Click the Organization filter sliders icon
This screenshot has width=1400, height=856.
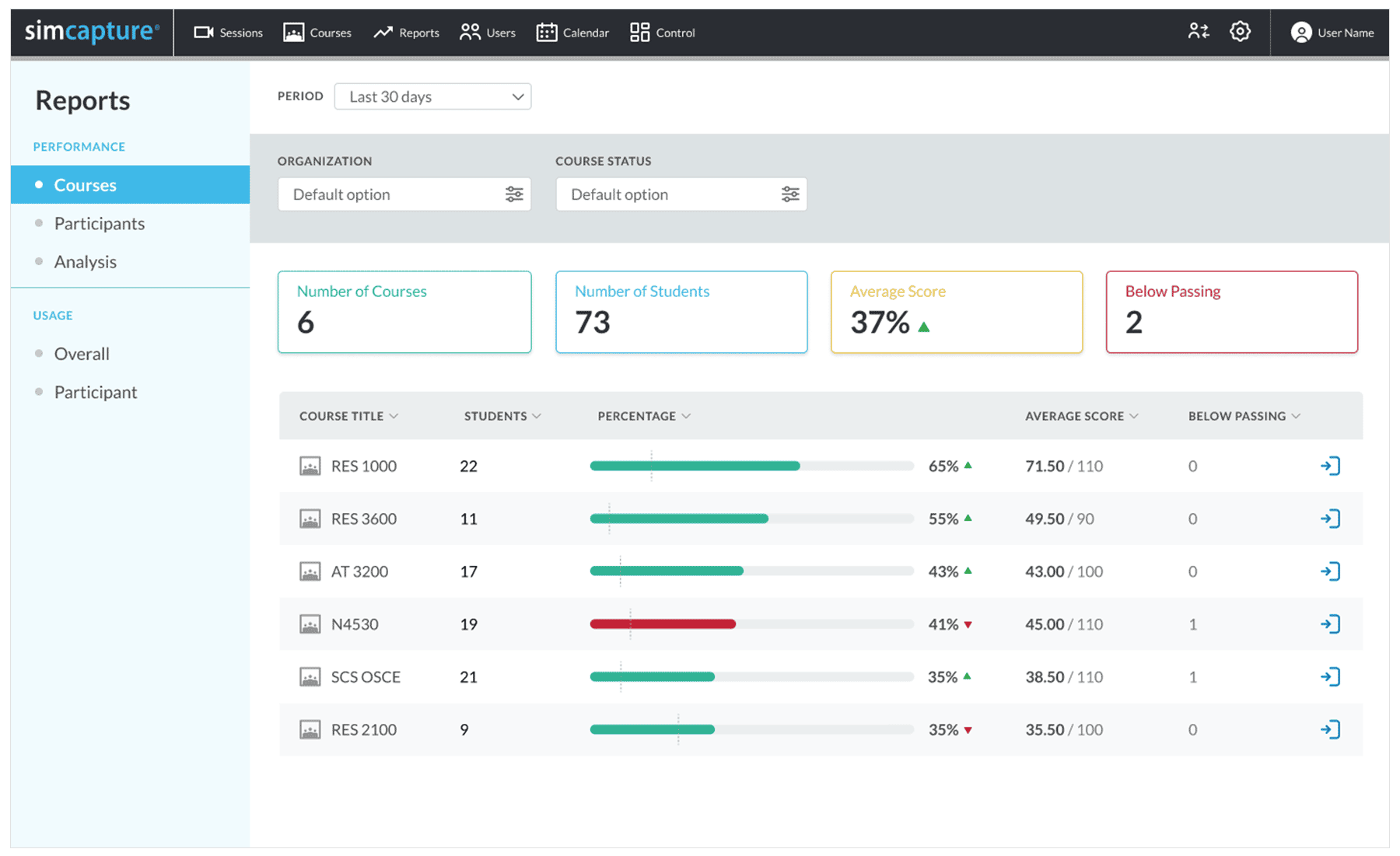[514, 194]
